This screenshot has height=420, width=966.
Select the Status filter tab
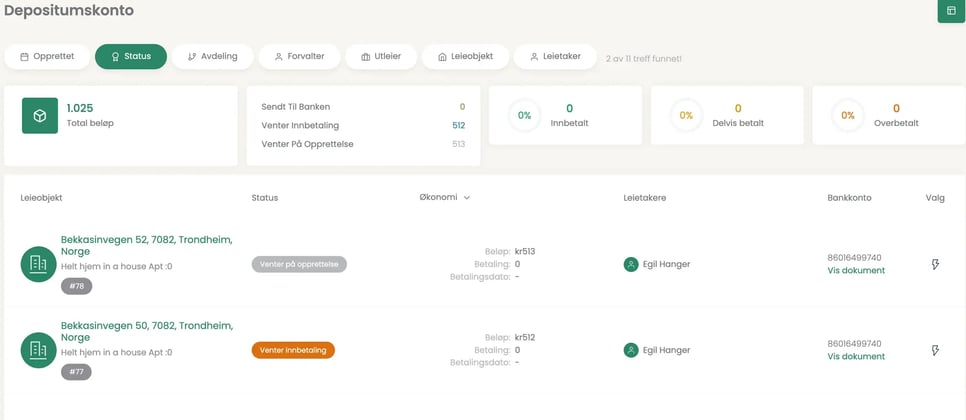[x=131, y=57]
